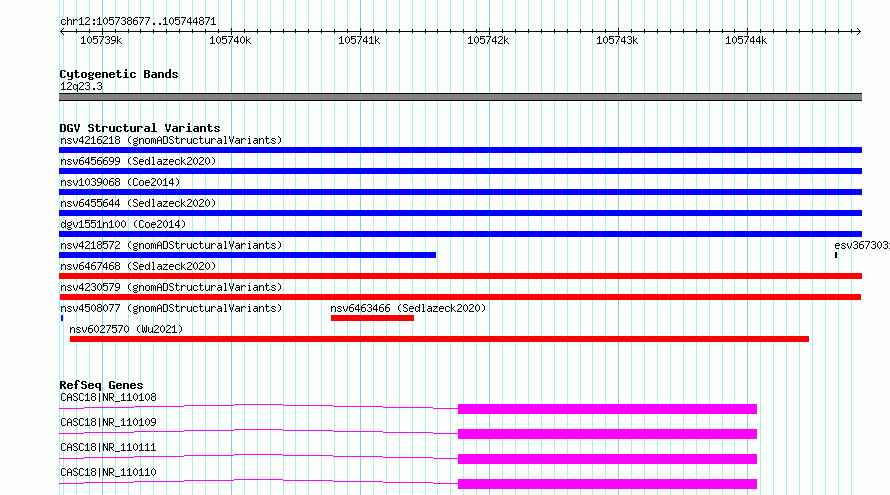Click the chr12:105738677..105744871 coordinate label
The width and height of the screenshot is (890, 495).
click(138, 22)
